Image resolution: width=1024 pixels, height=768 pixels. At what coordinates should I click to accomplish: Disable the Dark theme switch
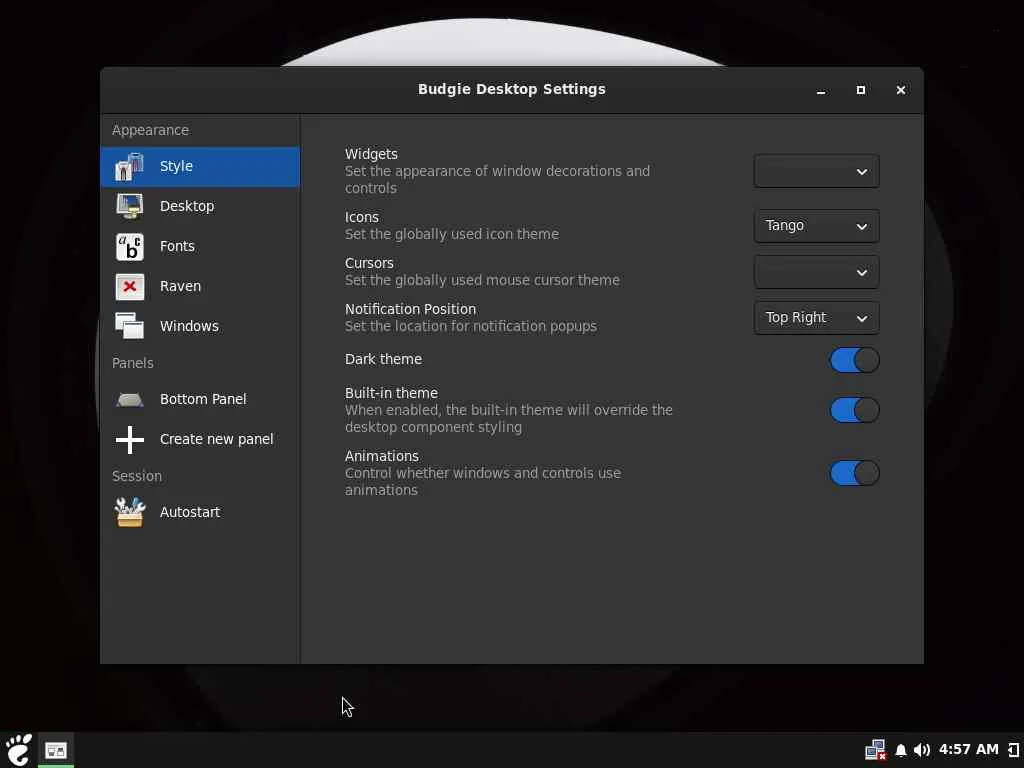[x=854, y=360]
